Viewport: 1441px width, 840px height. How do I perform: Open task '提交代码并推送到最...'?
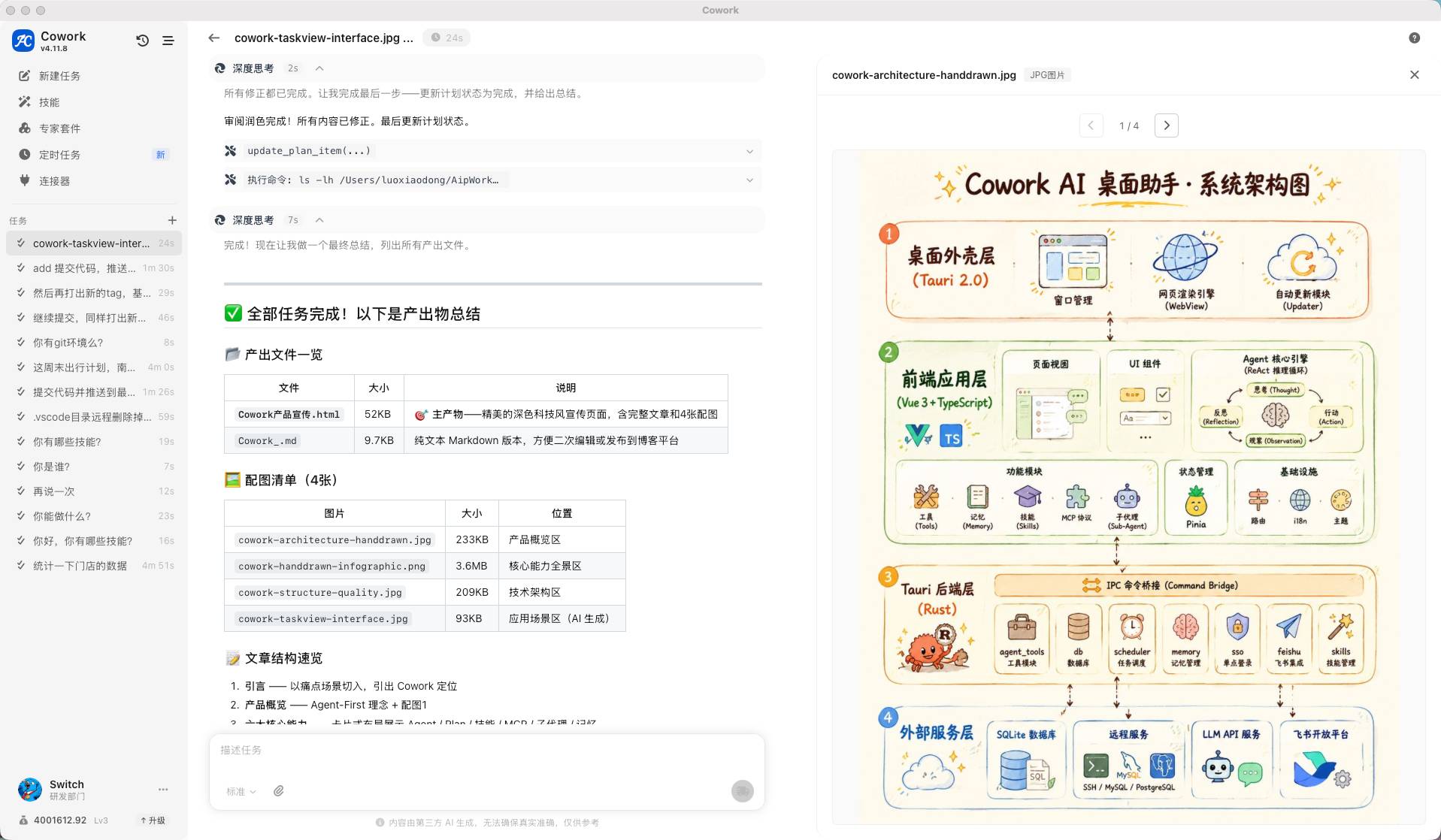pyautogui.click(x=94, y=392)
